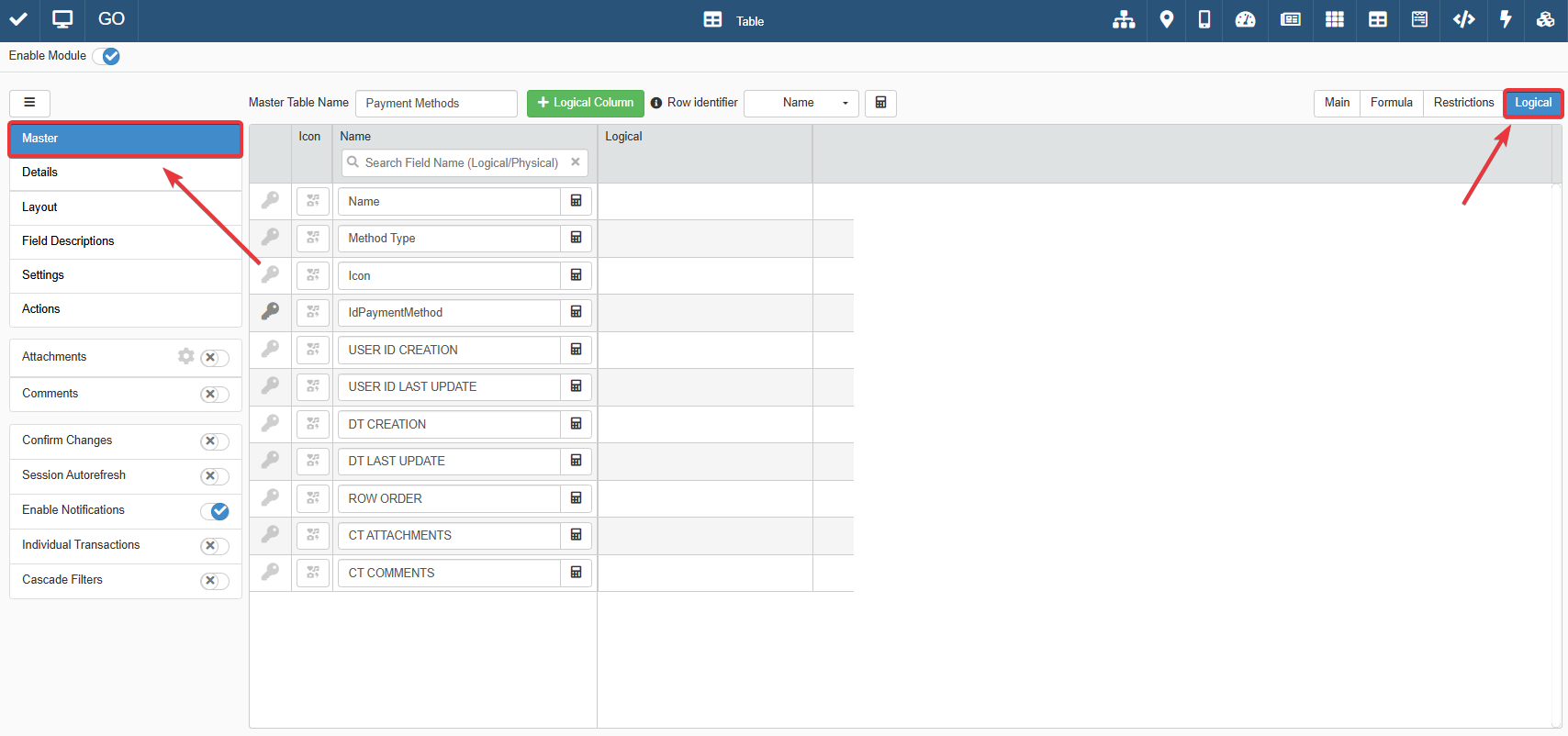This screenshot has width=1568, height=736.
Task: Click the key icon in ROW ORDER row
Action: pyautogui.click(x=270, y=497)
